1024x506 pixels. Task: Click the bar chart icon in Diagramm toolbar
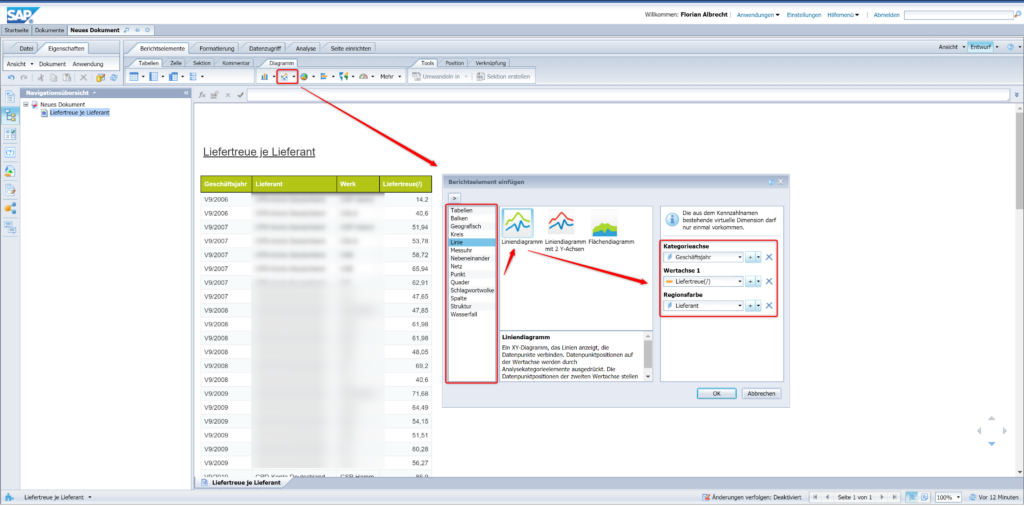(x=265, y=76)
